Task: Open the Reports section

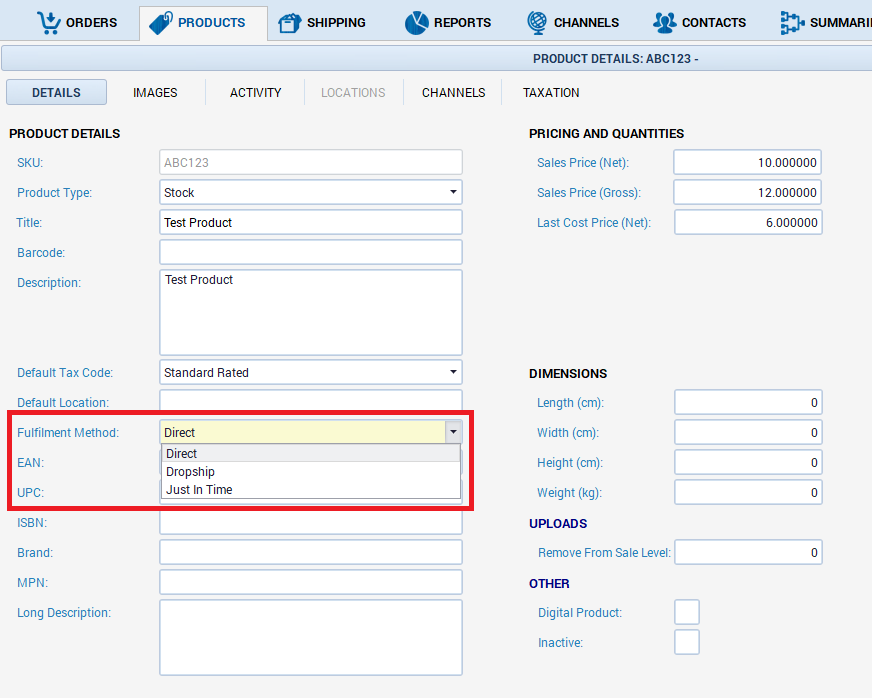Action: click(448, 23)
